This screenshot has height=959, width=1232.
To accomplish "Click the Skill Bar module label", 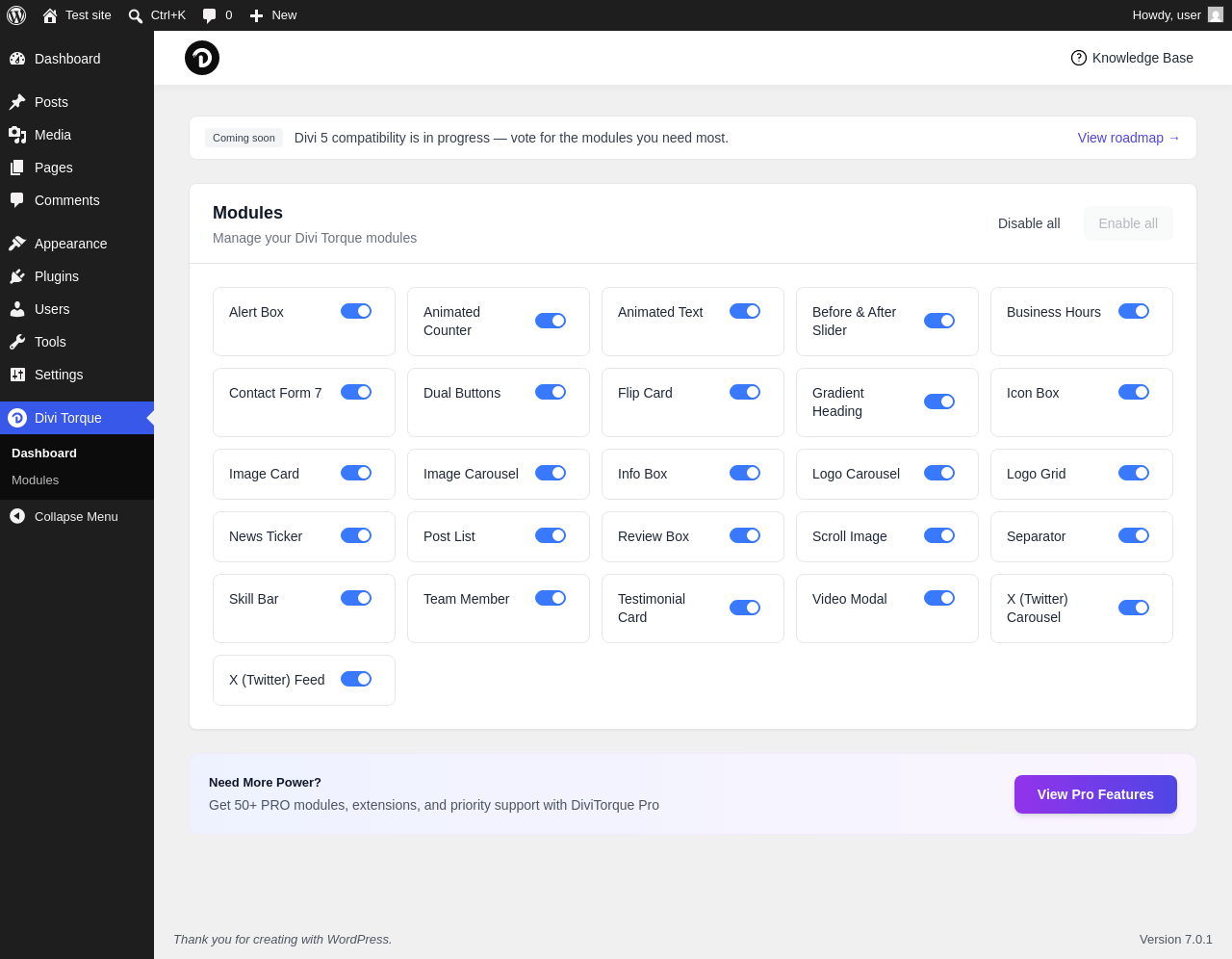I will tap(253, 599).
